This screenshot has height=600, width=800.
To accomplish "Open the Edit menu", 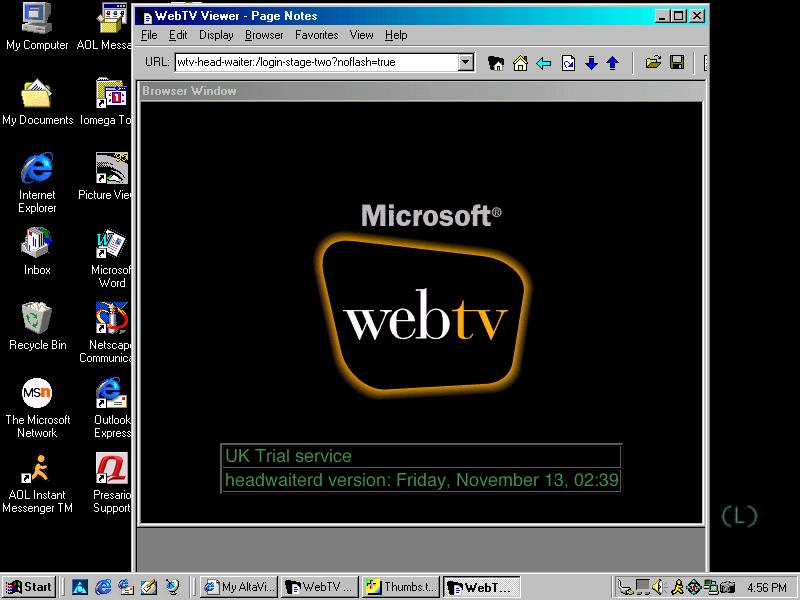I will pyautogui.click(x=178, y=35).
